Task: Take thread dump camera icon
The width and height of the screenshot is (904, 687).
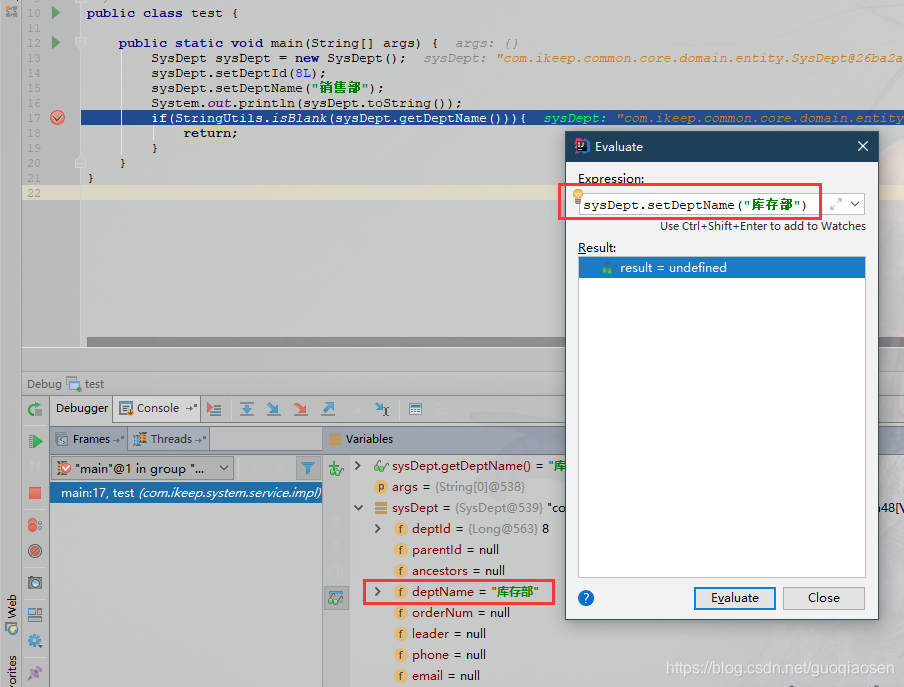Action: pos(35,583)
